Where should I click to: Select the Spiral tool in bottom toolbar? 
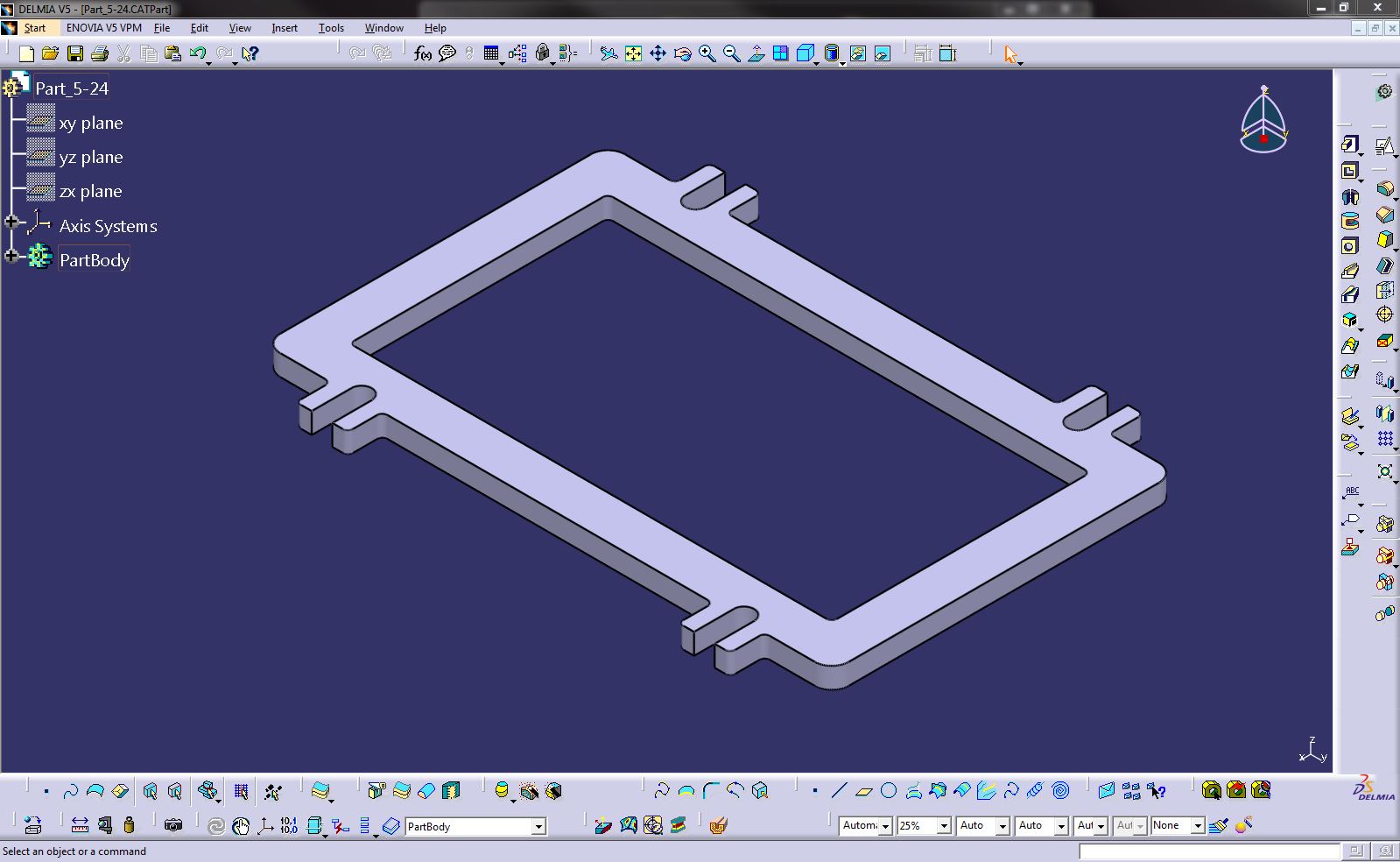pos(1060,791)
